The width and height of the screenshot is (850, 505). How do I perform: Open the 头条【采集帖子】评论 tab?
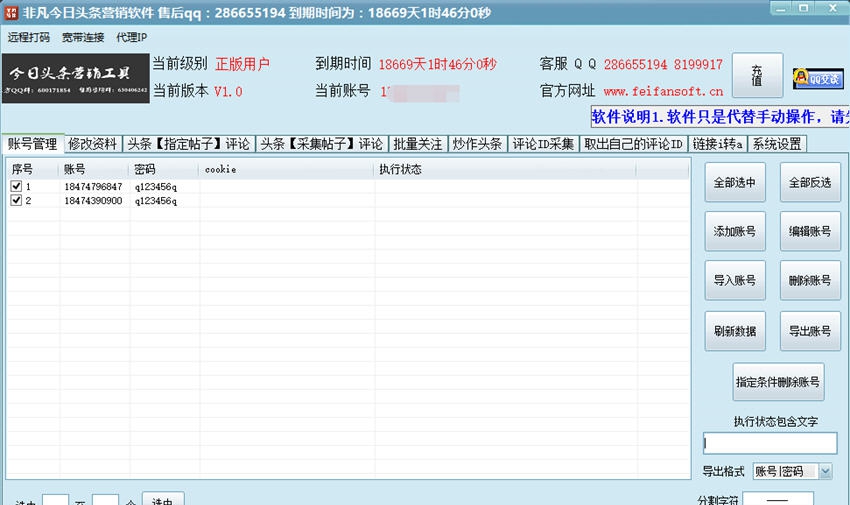[x=322, y=144]
